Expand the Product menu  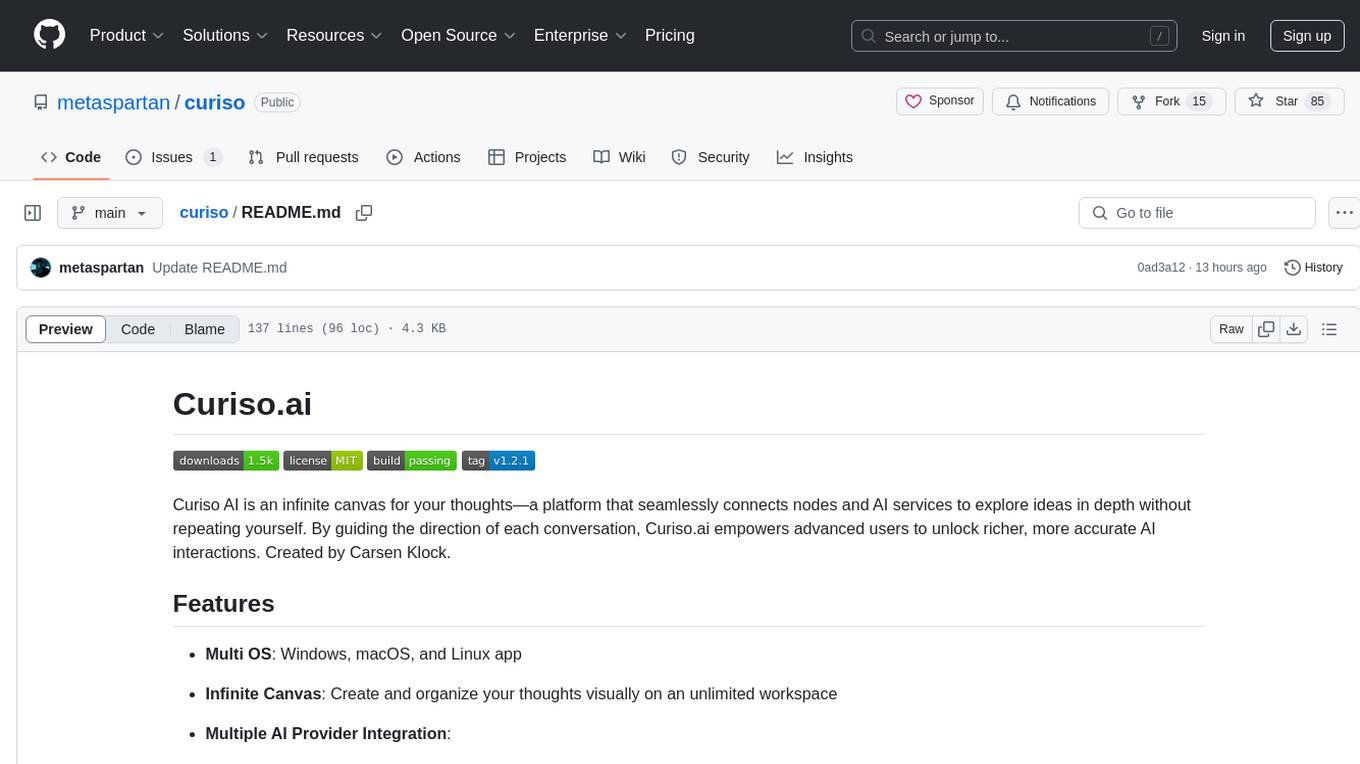127,35
